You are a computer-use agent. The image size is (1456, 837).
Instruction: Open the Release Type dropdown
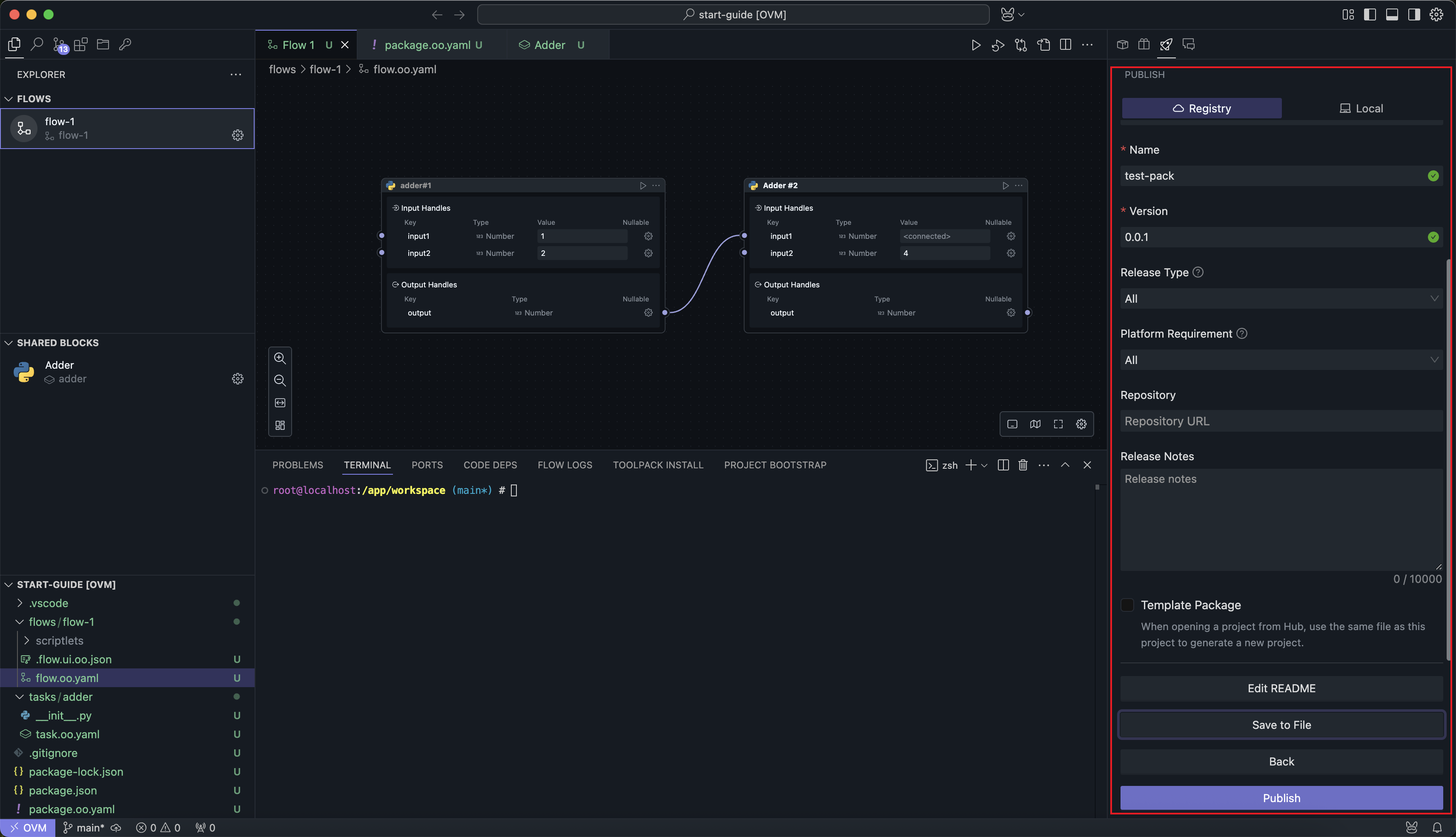coord(1281,299)
